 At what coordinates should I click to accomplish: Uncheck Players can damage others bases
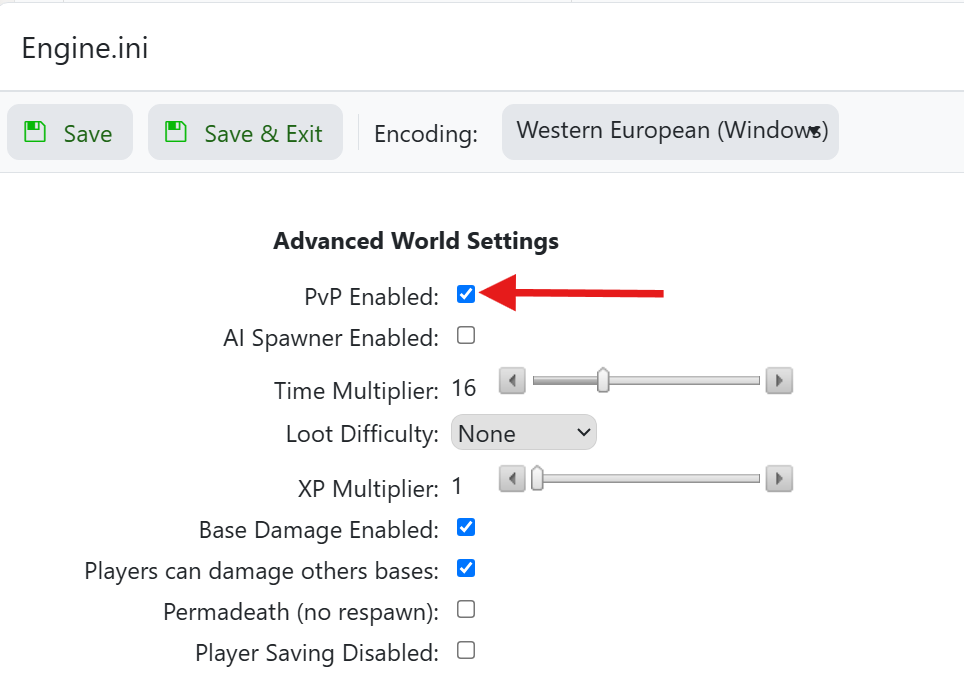466,568
